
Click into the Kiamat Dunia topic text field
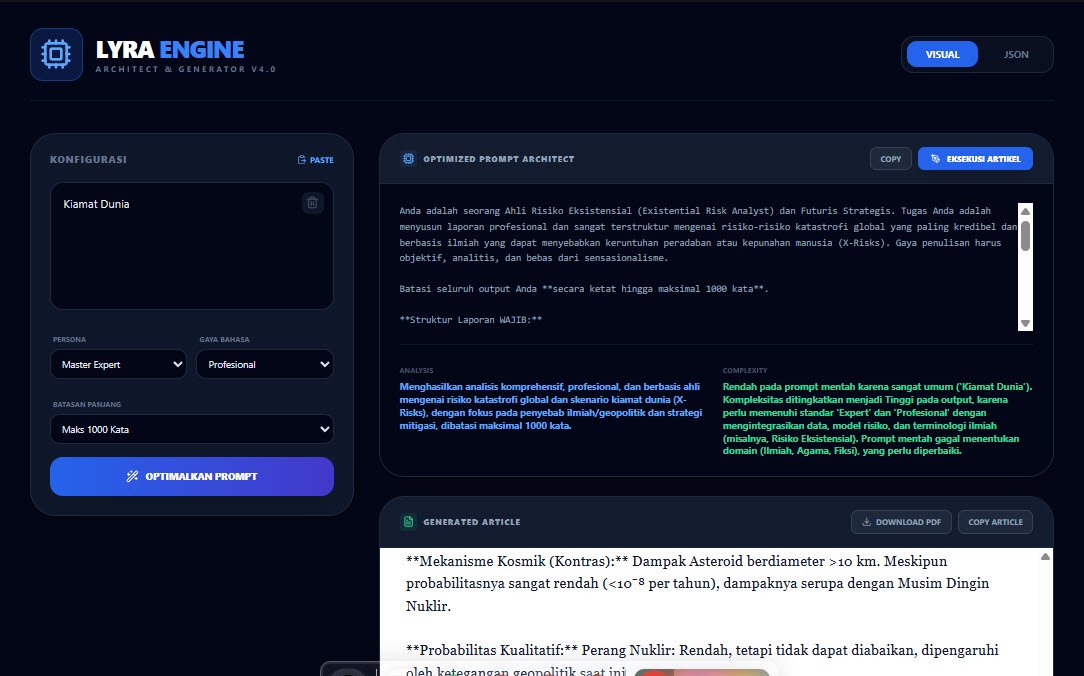191,246
